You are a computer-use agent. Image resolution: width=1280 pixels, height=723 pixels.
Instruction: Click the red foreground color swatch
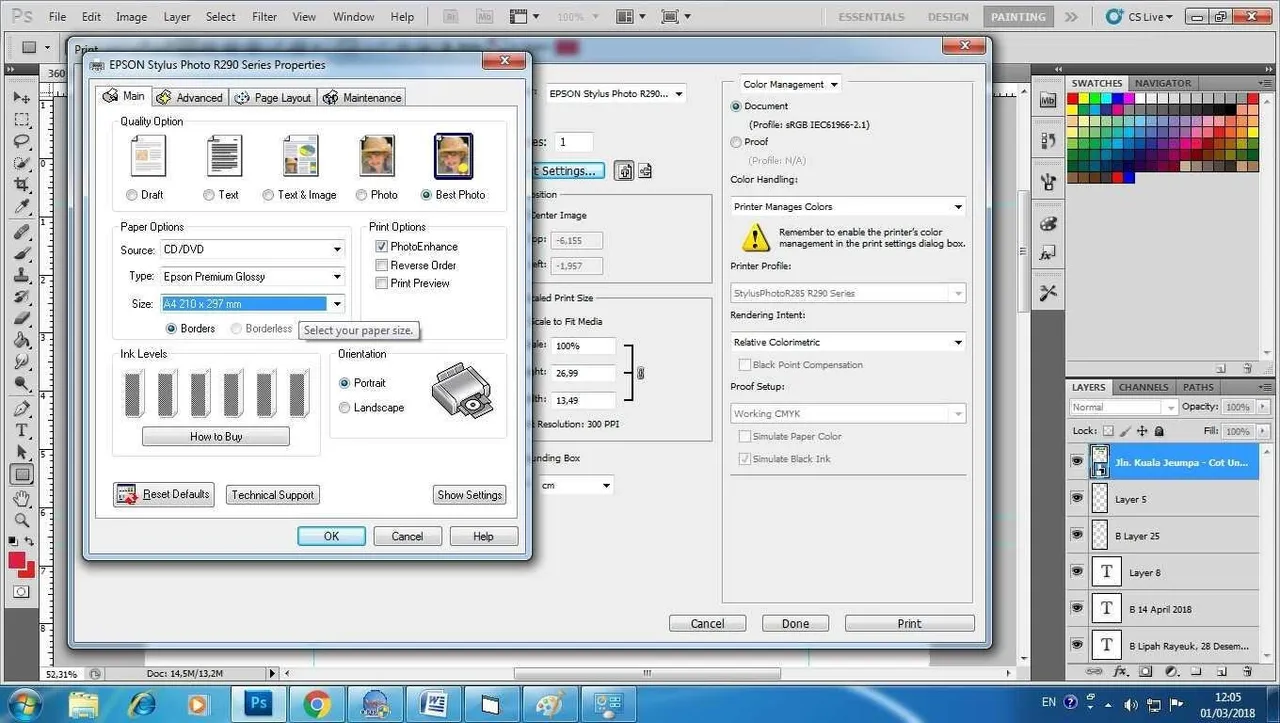pos(17,560)
